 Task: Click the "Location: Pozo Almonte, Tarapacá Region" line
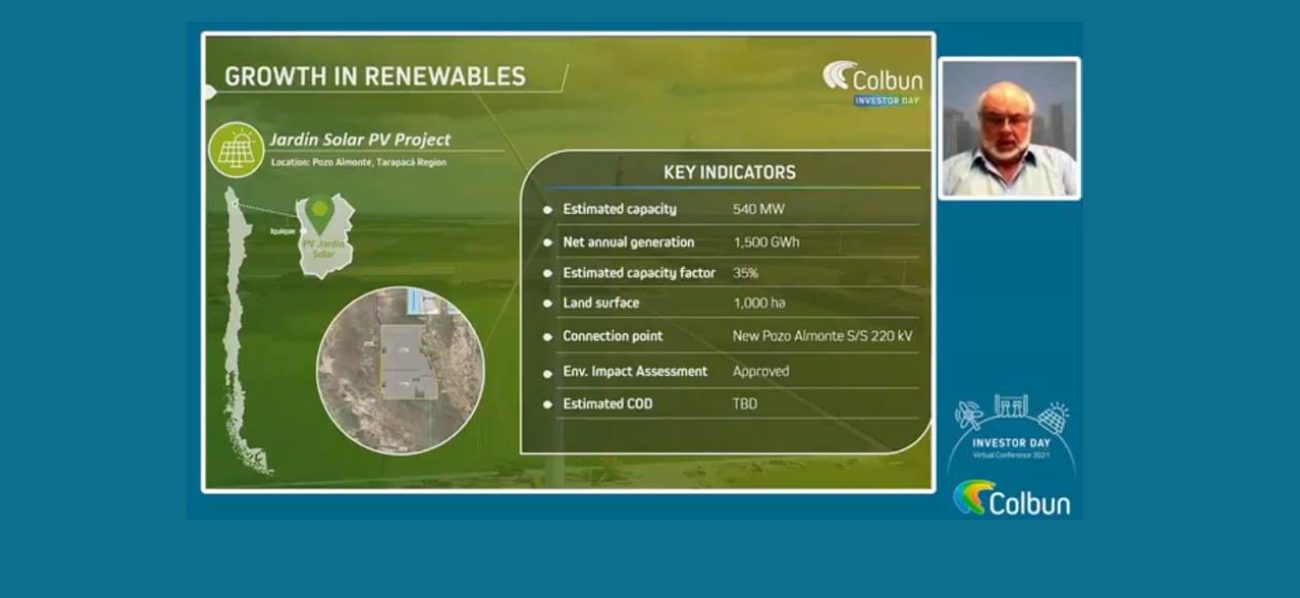[x=359, y=162]
